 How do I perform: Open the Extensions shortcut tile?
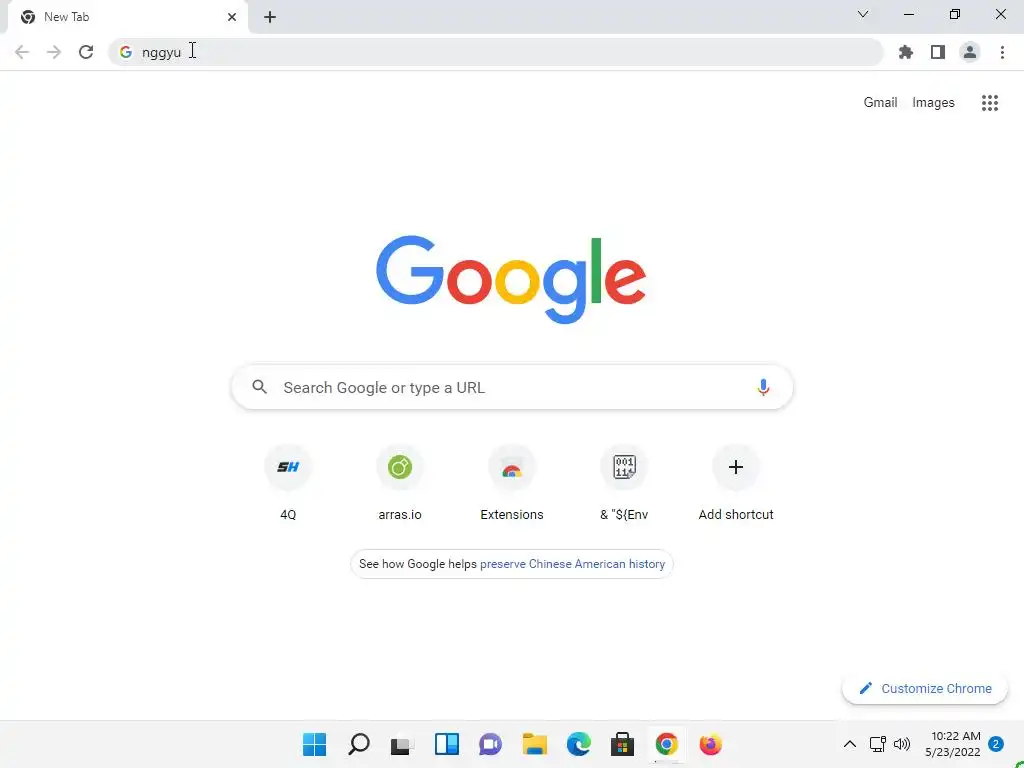(x=512, y=483)
